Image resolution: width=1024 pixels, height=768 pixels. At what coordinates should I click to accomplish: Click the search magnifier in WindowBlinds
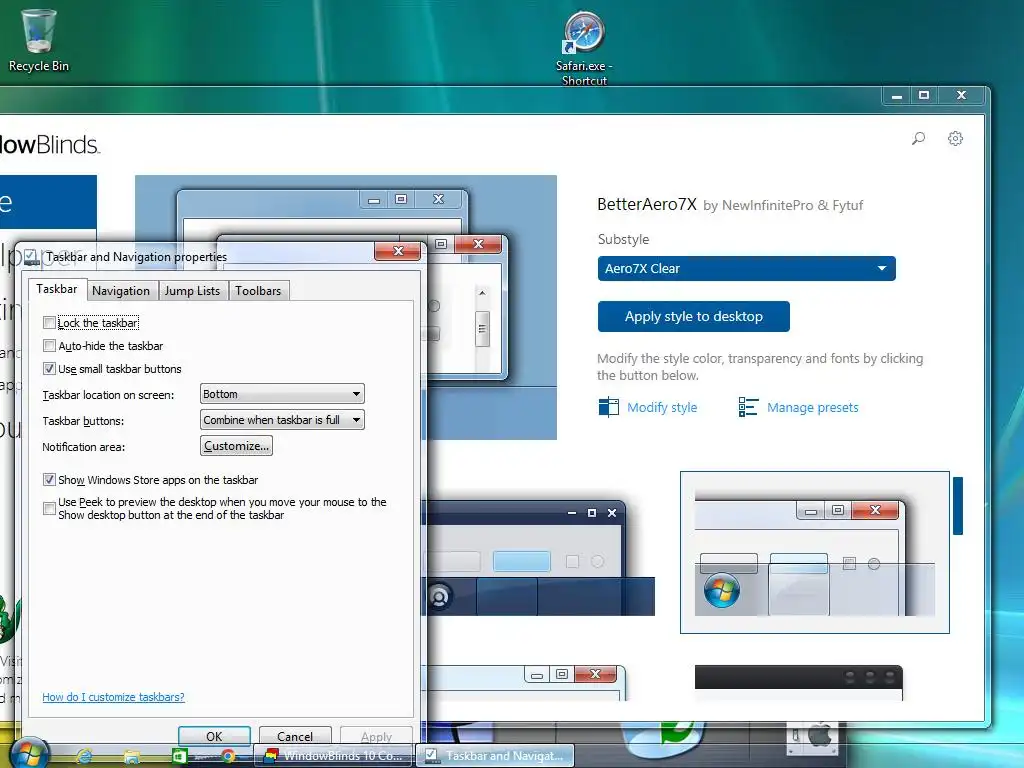click(x=918, y=138)
